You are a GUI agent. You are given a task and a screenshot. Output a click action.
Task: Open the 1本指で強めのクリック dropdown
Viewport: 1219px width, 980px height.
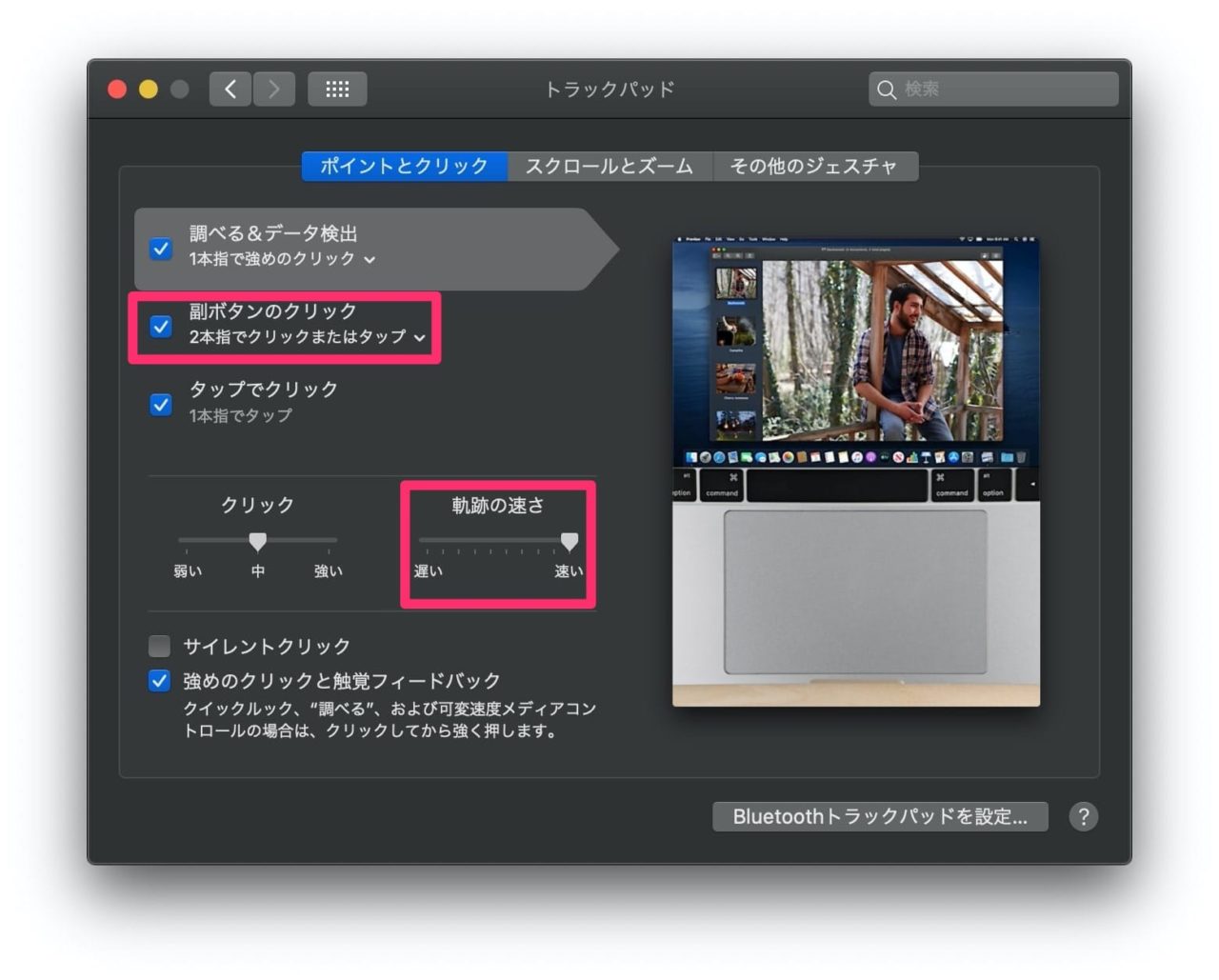(371, 259)
